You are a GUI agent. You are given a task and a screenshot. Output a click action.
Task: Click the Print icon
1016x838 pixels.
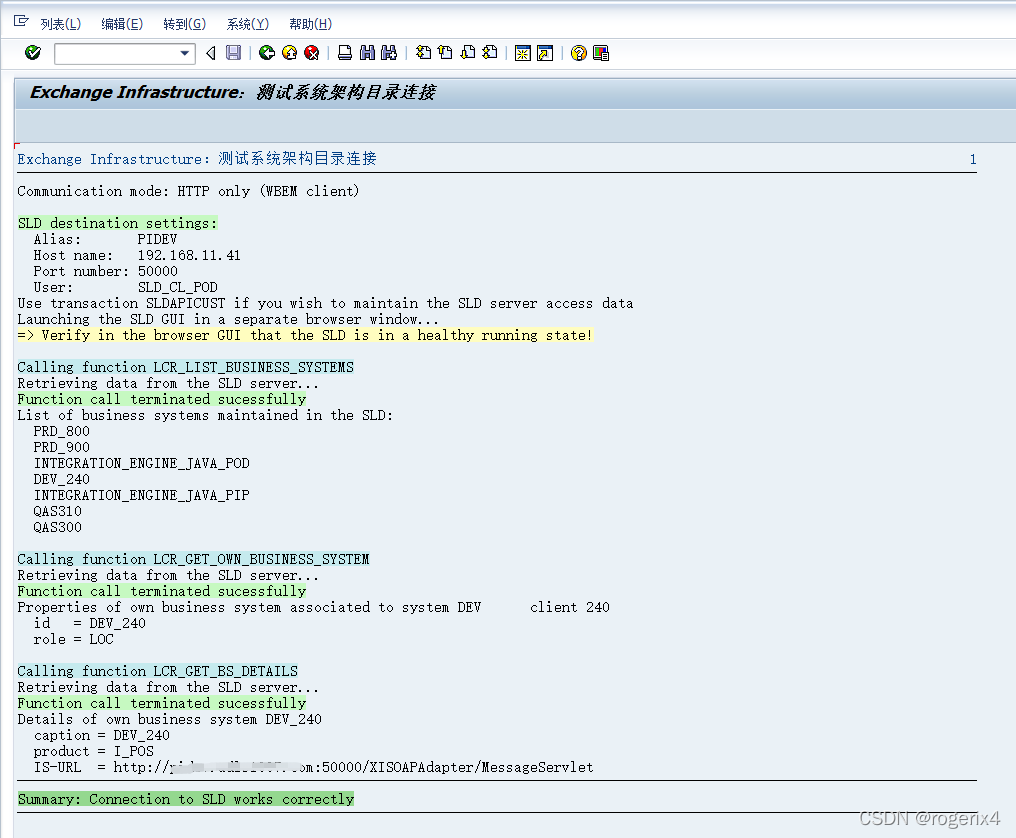pos(345,53)
